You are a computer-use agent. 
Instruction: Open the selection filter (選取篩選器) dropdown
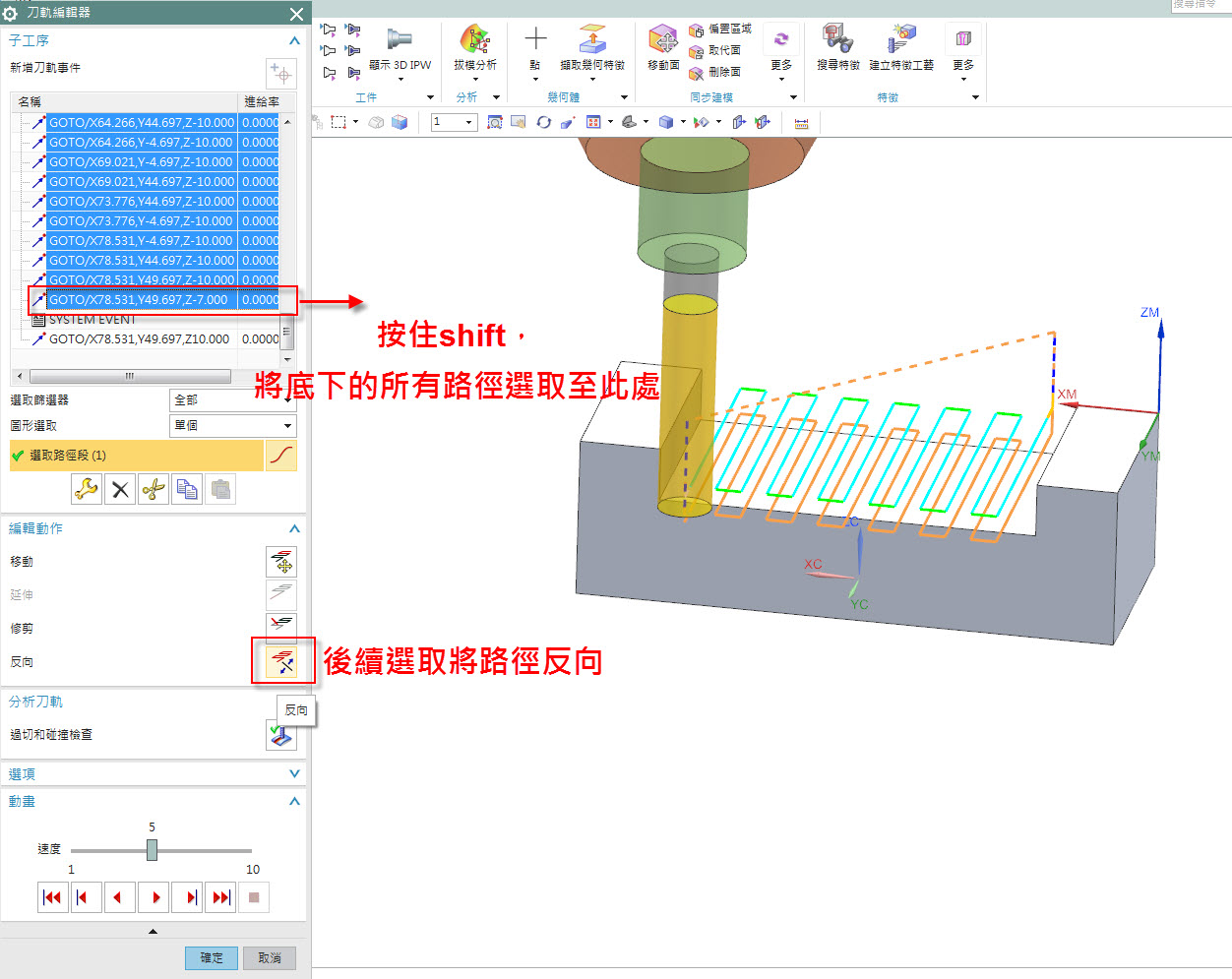point(232,400)
